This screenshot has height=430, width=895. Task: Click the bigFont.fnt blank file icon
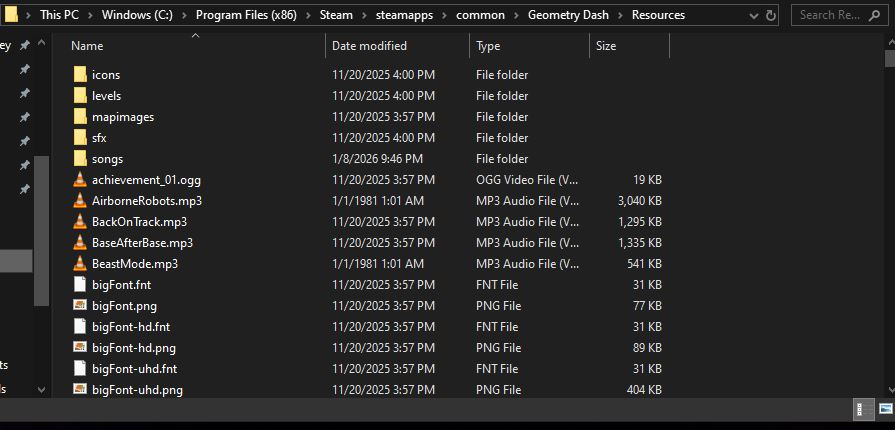click(x=81, y=285)
